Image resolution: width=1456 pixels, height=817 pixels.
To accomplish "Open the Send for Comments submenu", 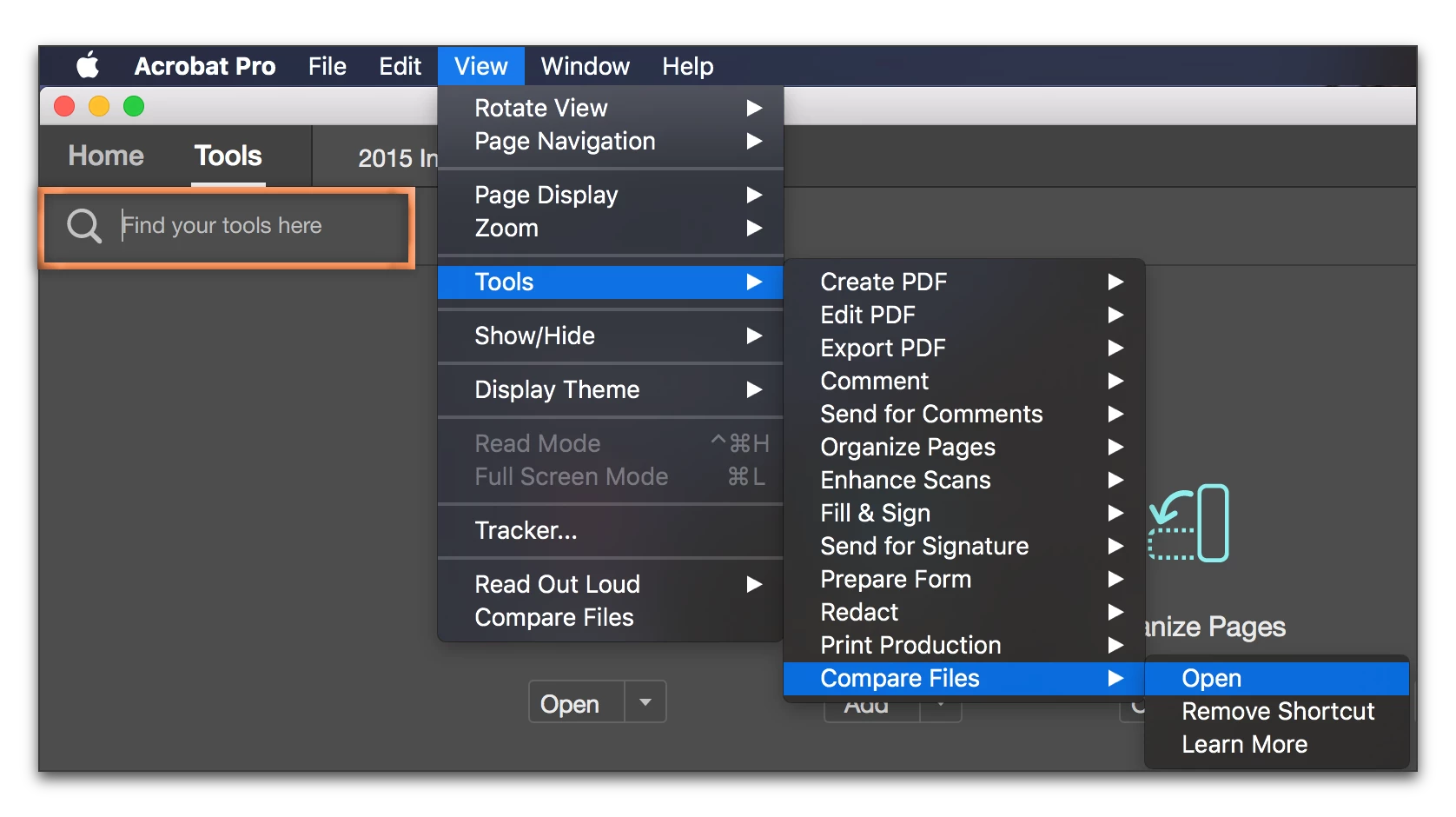I will [964, 414].
